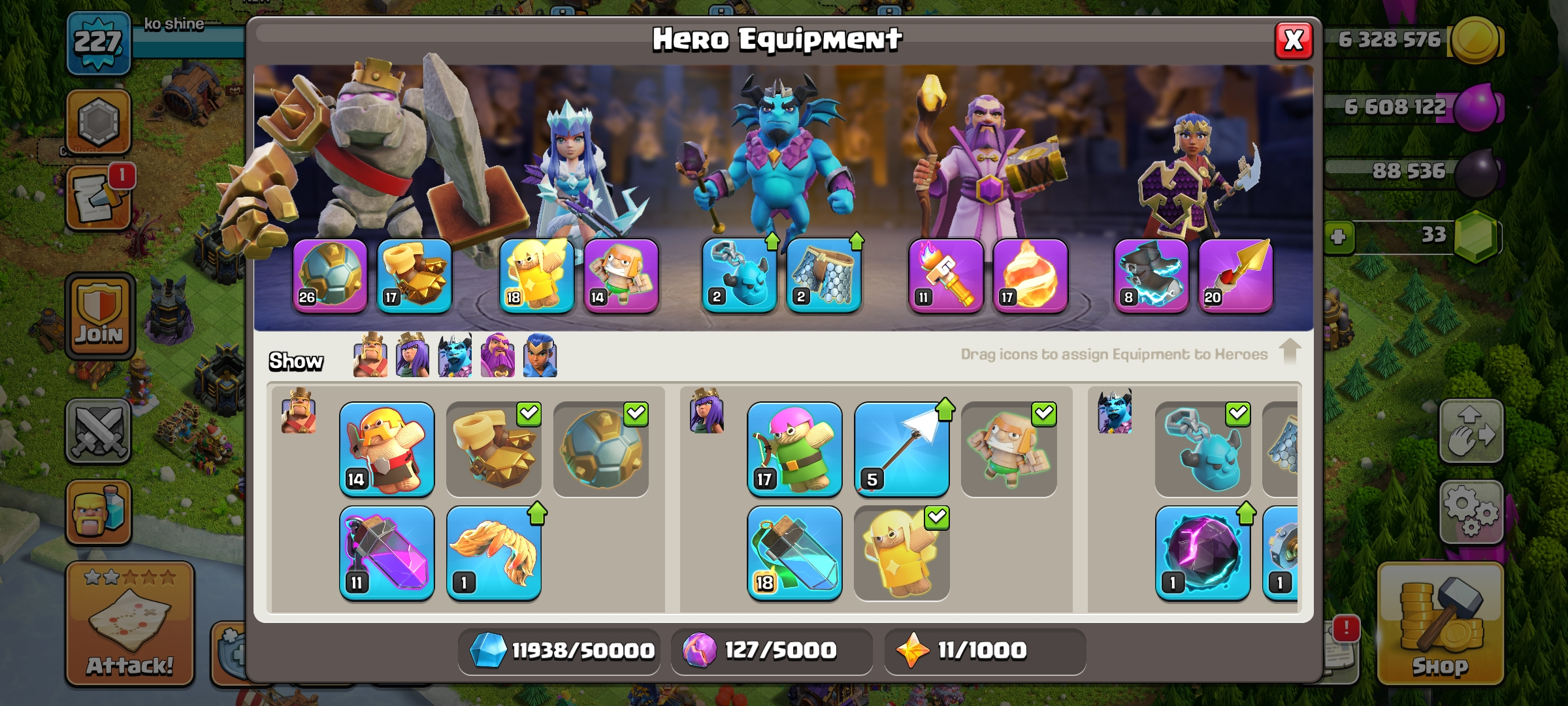Viewport: 1568px width, 706px height.
Task: Select the Barbarian Puppet equipment level 14
Action: tap(387, 449)
